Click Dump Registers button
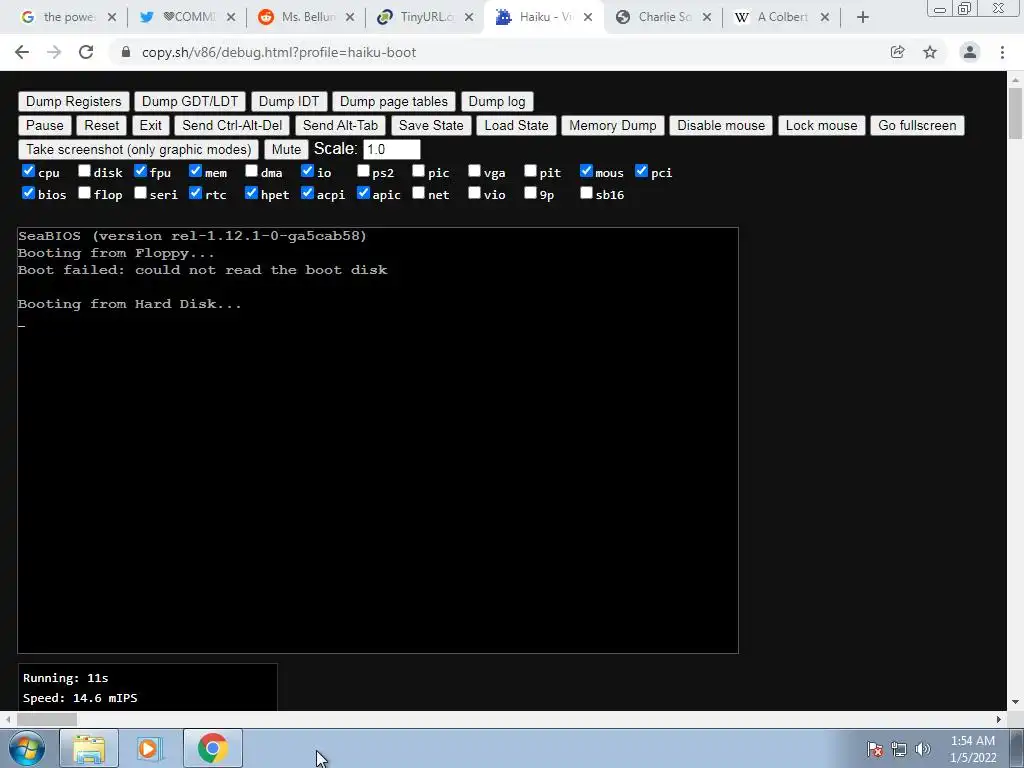Image resolution: width=1024 pixels, height=768 pixels. (74, 101)
